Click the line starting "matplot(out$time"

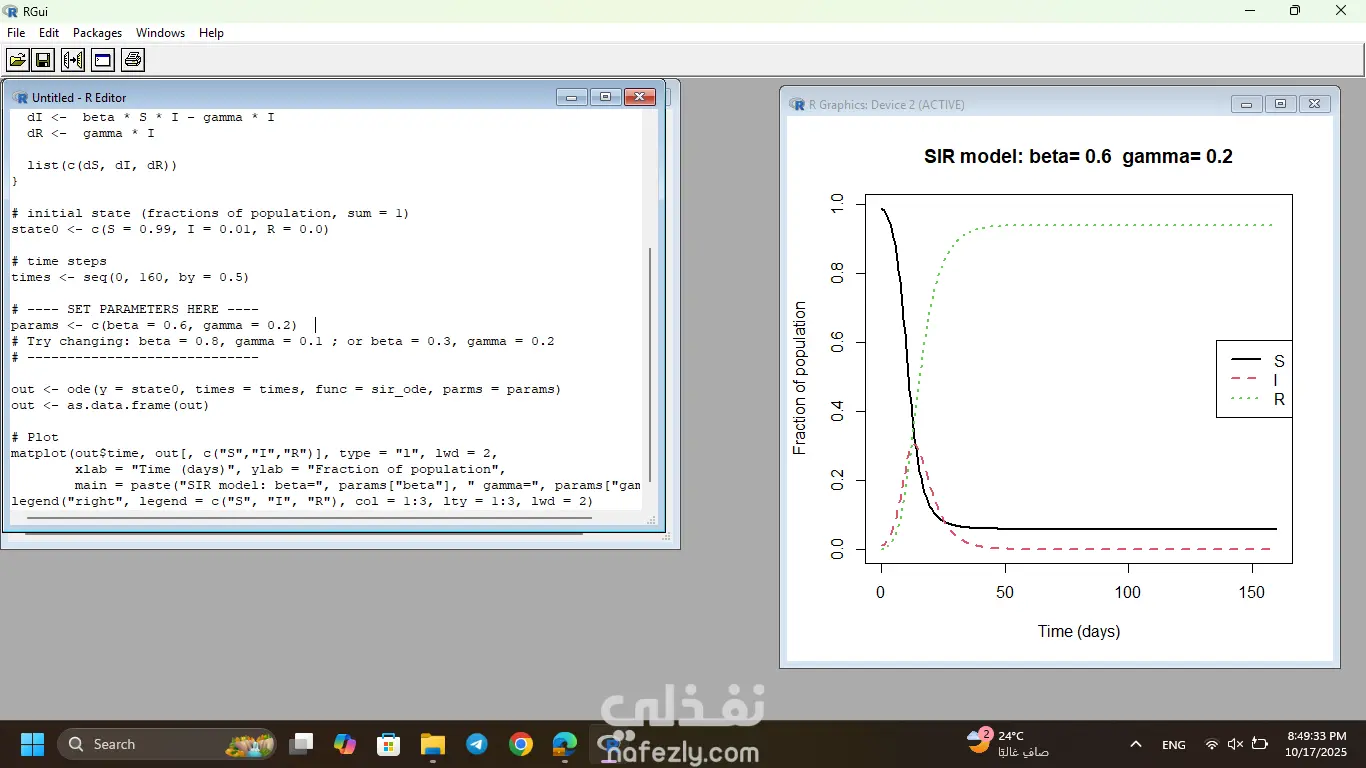[254, 453]
